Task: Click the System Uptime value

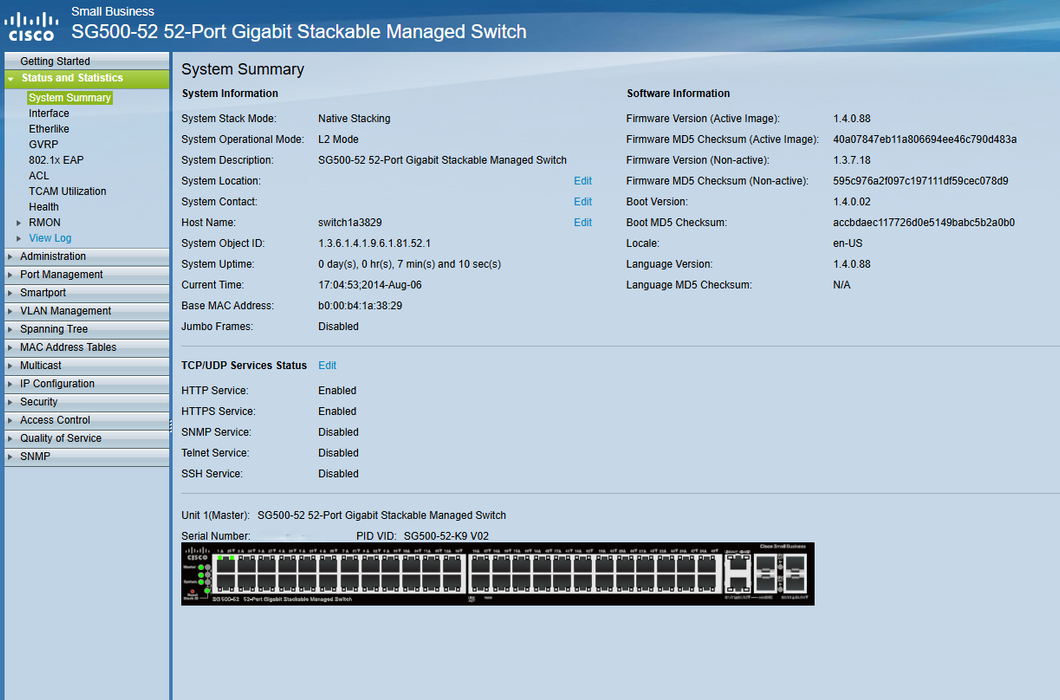Action: (410, 264)
